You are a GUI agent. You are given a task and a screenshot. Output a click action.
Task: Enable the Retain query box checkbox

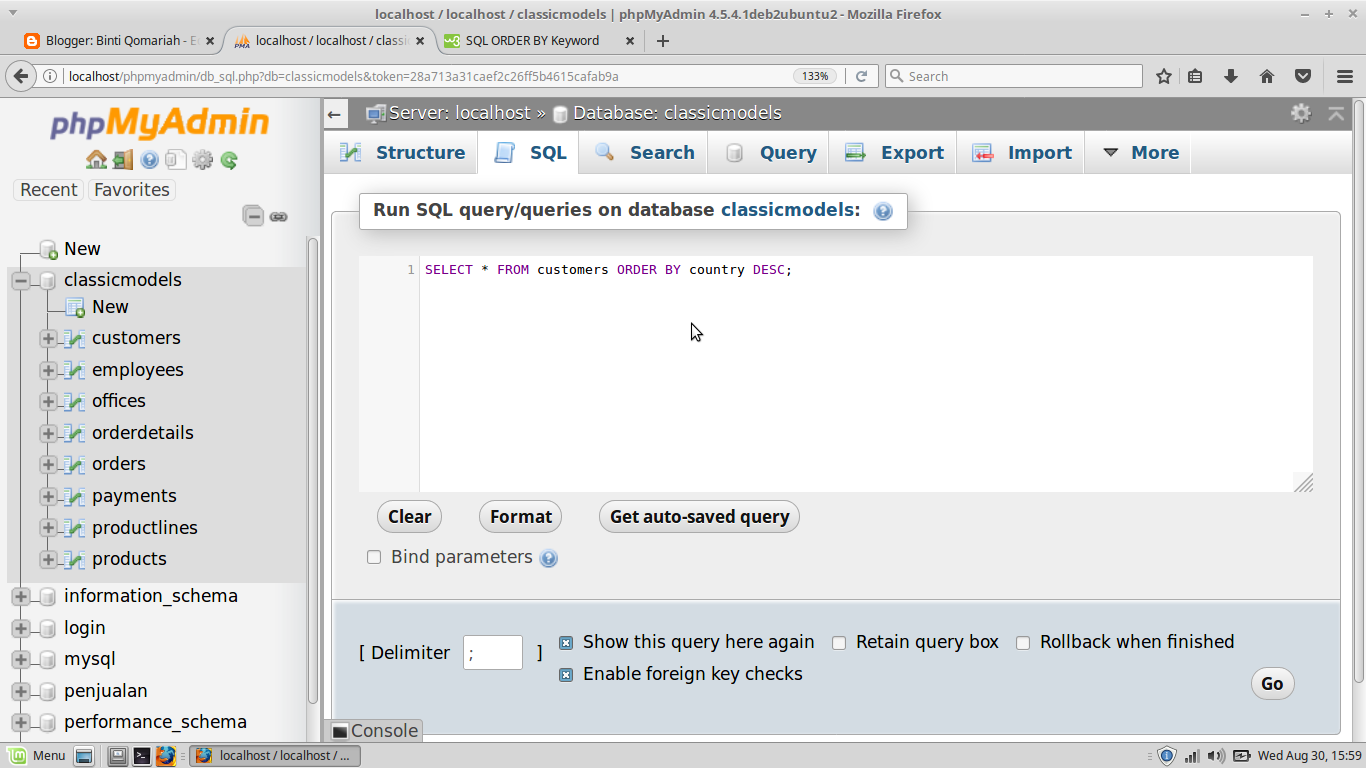pyautogui.click(x=839, y=642)
